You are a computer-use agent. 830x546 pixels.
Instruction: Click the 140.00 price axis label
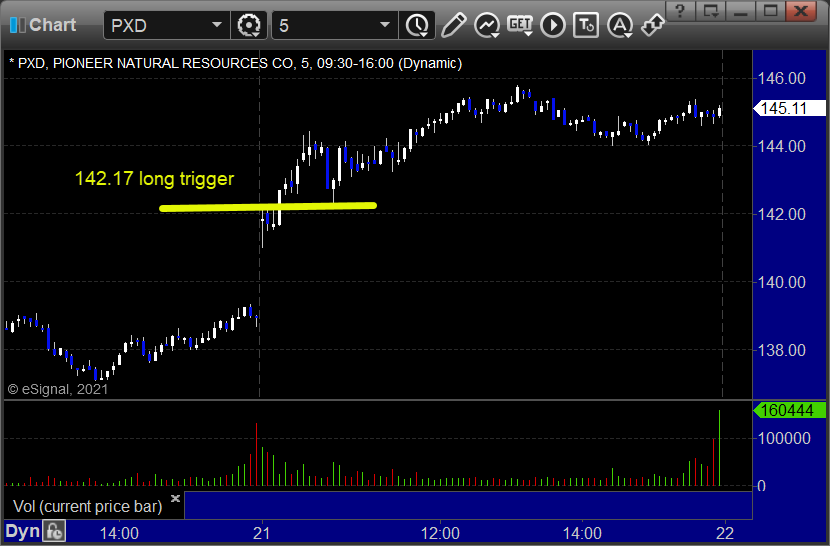[781, 282]
